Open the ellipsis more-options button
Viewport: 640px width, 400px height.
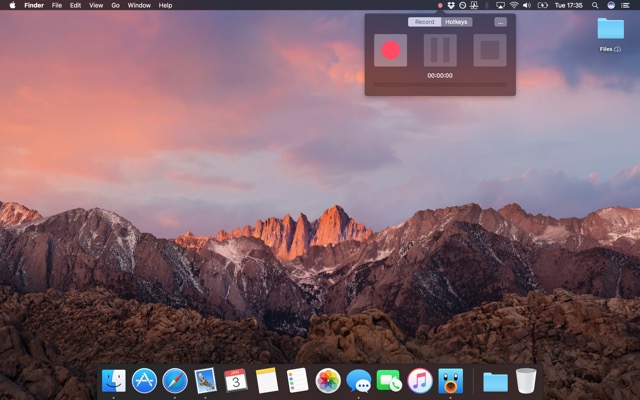[500, 22]
